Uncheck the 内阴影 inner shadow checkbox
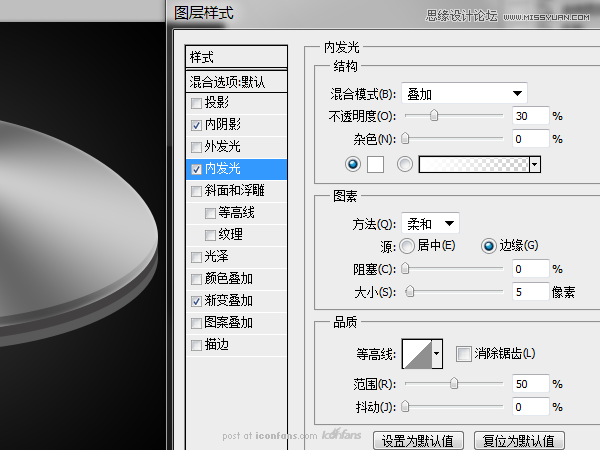 pos(196,125)
